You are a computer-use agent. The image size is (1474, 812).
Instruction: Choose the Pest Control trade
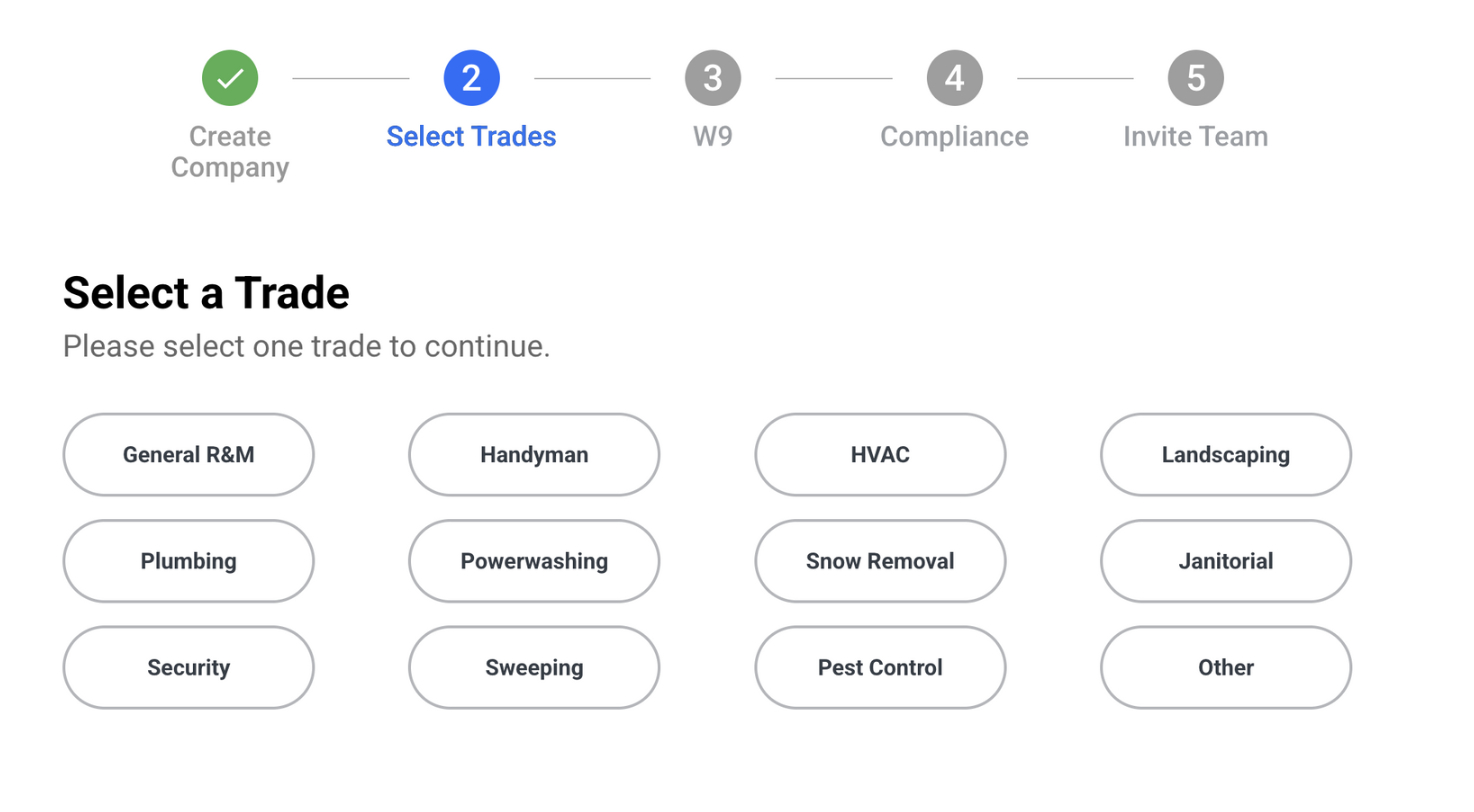(x=879, y=668)
